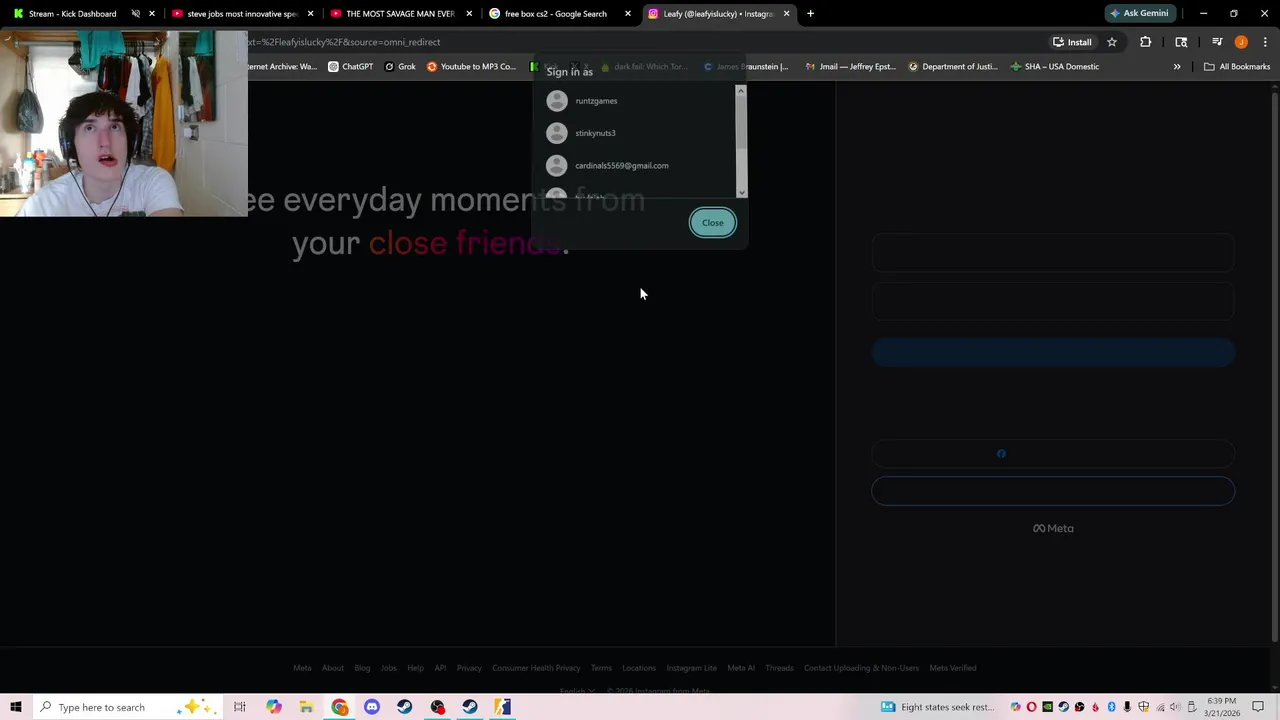The height and width of the screenshot is (720, 1280).
Task: Open the notification center icon
Action: click(1258, 707)
